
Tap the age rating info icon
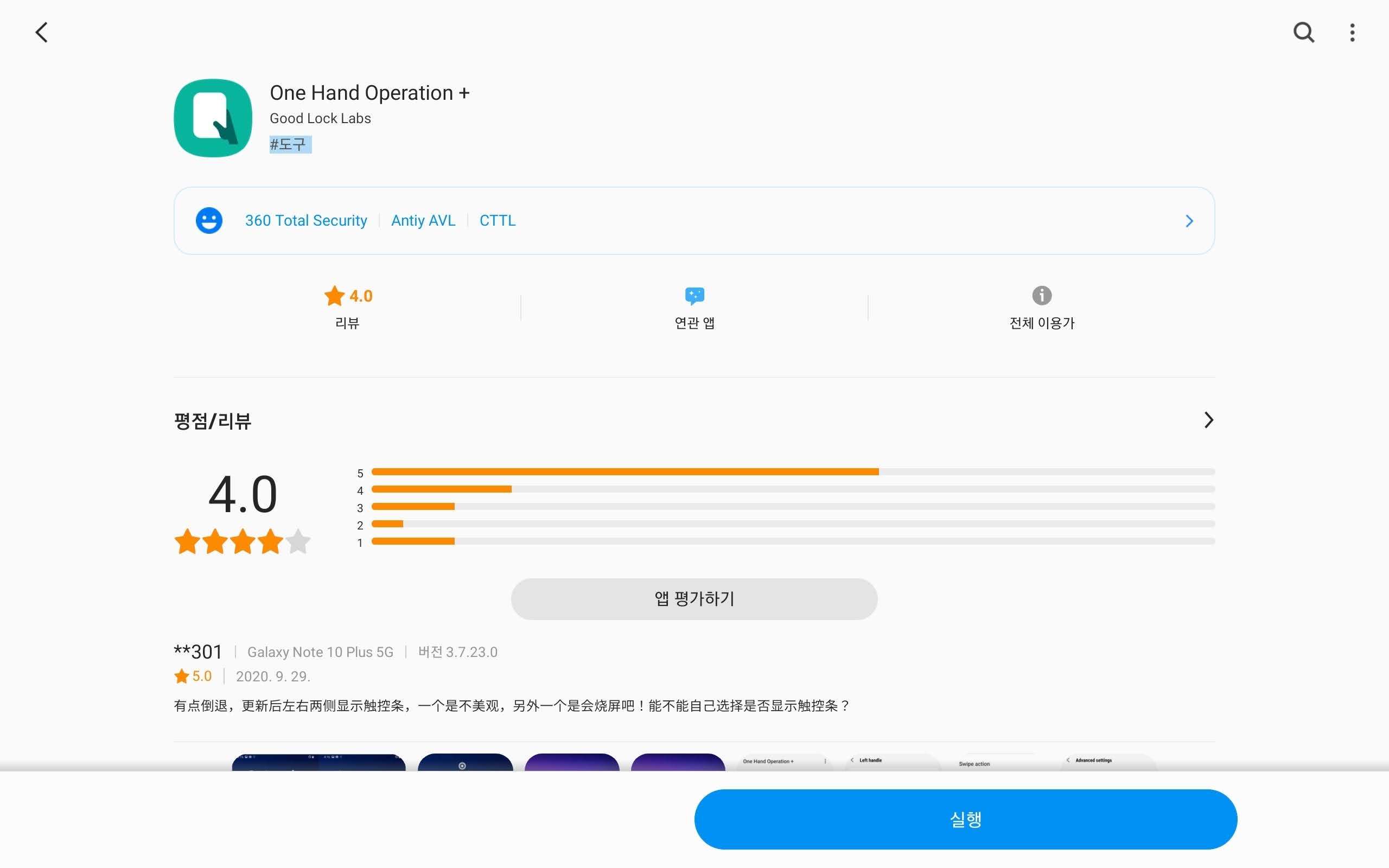coord(1041,296)
